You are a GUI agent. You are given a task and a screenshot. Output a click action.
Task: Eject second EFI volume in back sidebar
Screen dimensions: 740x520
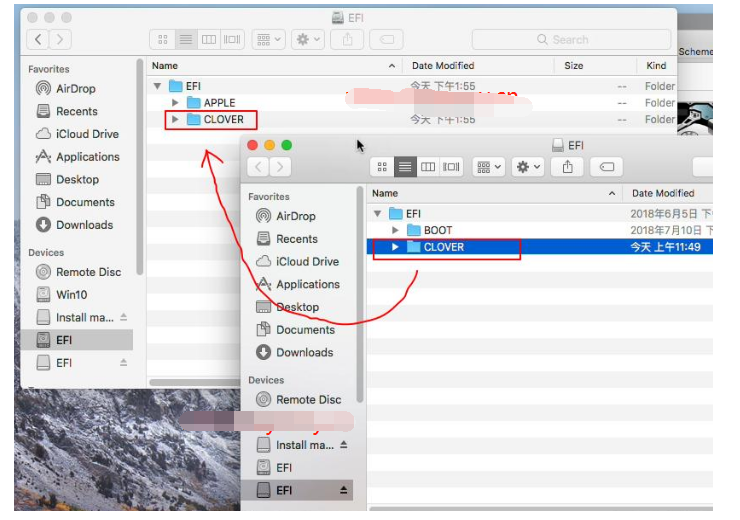click(124, 362)
